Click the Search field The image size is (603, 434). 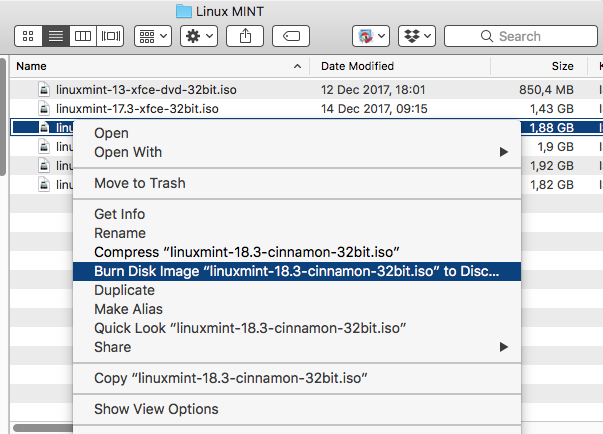(x=521, y=36)
